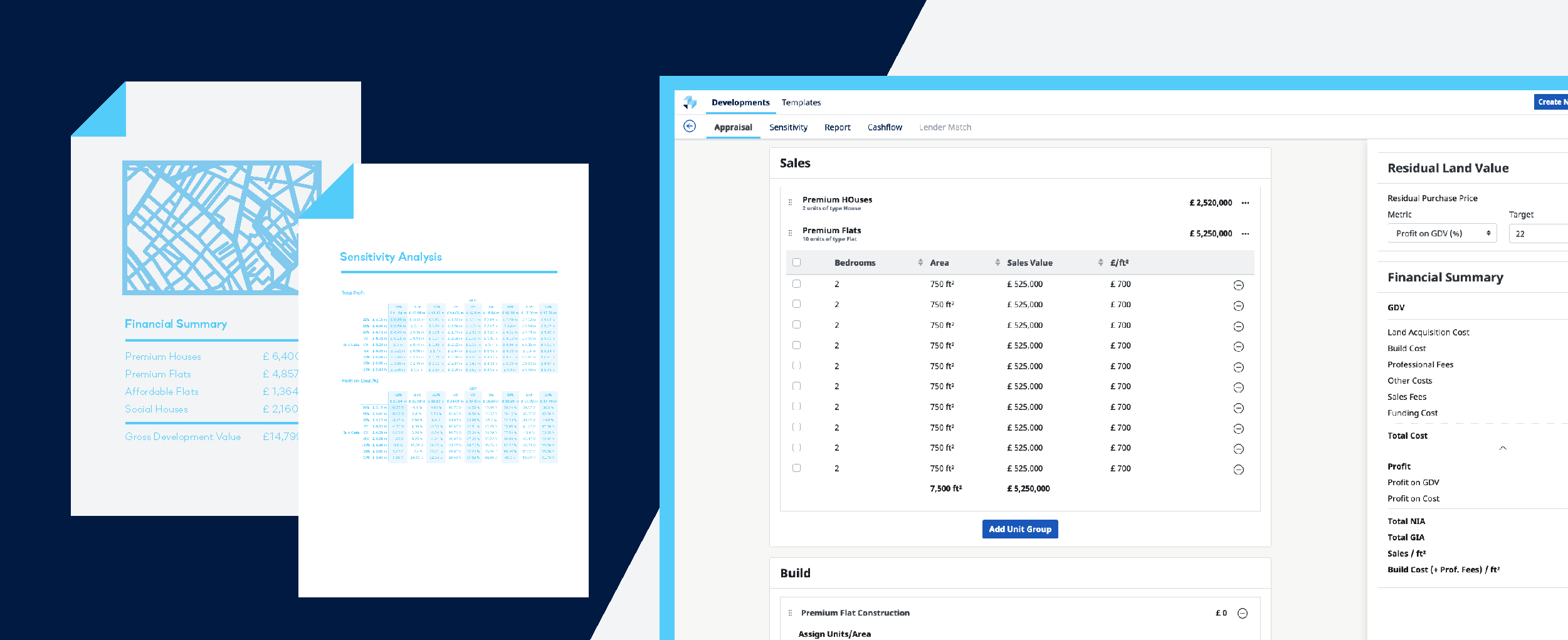Grab the Premium HOuses drag handle
Image resolution: width=1568 pixels, height=640 pixels.
[790, 202]
